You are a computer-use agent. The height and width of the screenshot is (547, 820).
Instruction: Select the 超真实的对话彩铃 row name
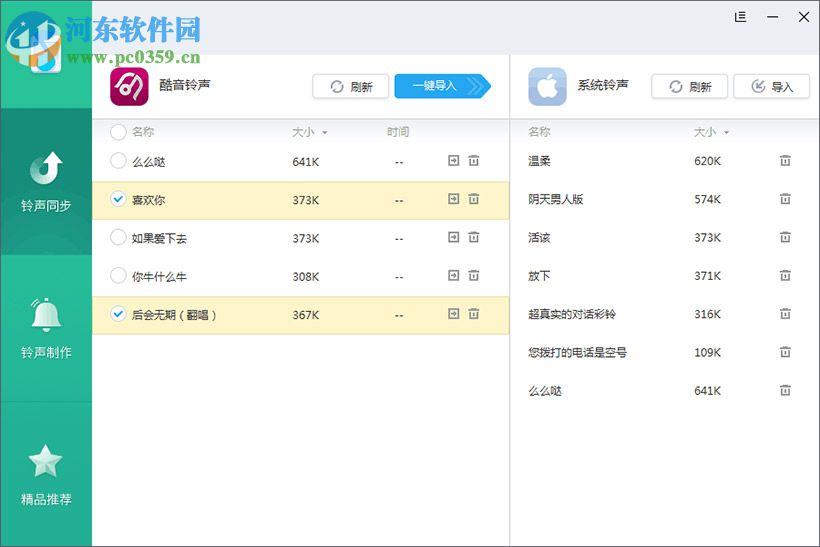[572, 314]
